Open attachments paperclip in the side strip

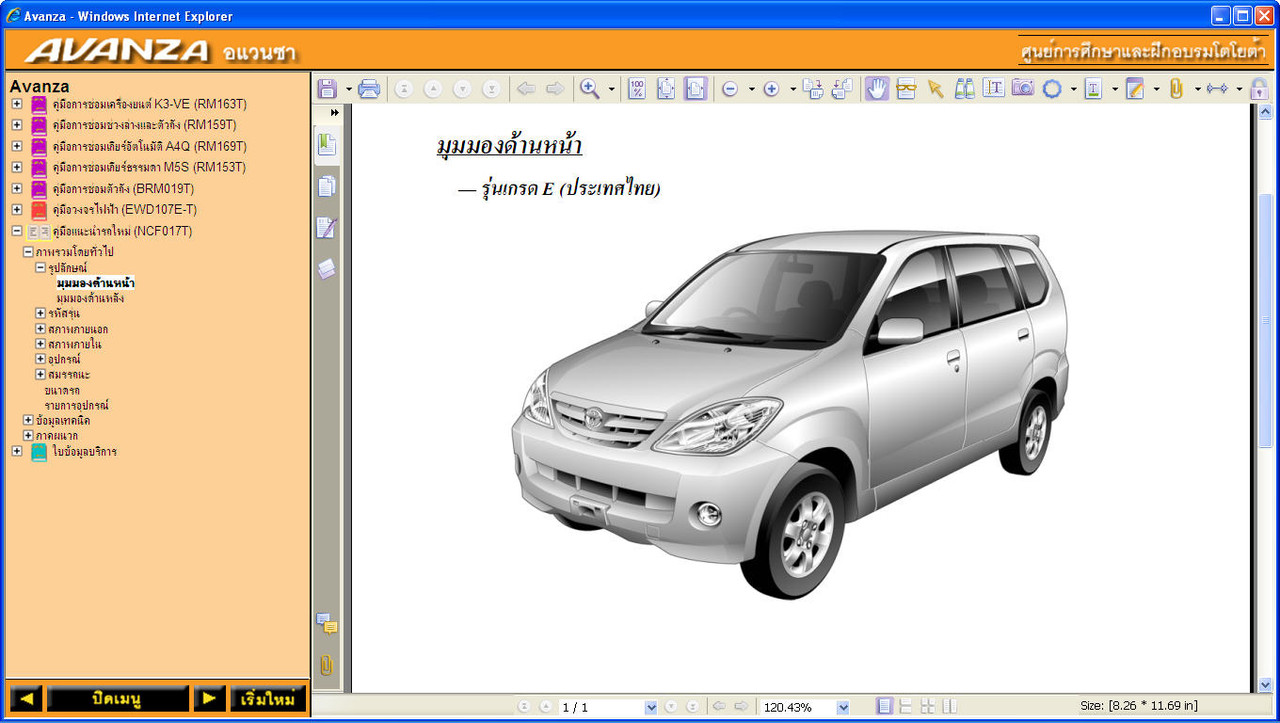(x=326, y=665)
